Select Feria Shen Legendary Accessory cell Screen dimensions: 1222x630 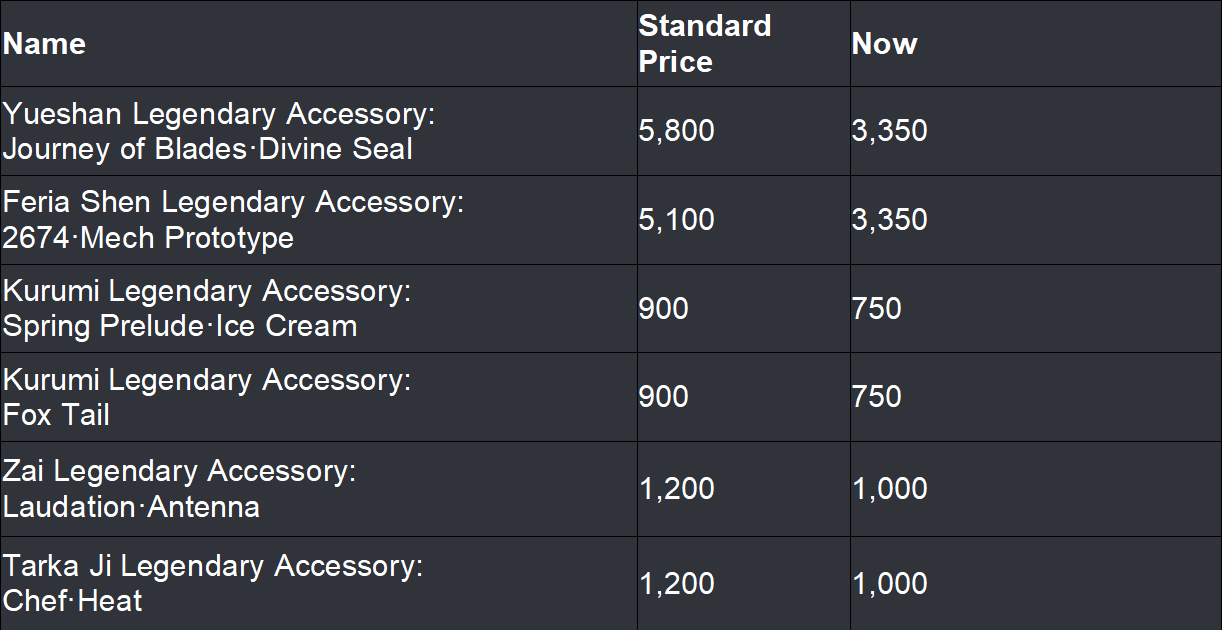(233, 220)
